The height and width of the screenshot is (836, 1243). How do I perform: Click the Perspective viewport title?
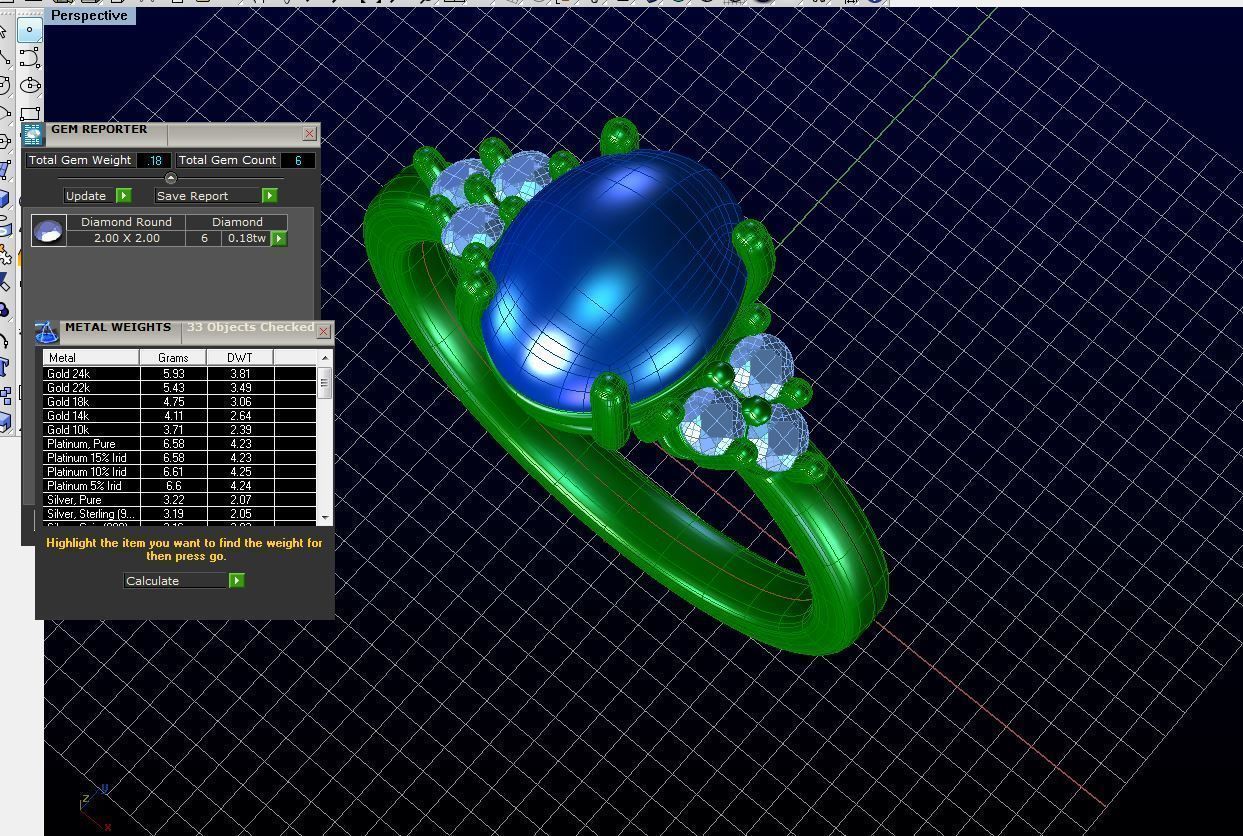tap(90, 15)
